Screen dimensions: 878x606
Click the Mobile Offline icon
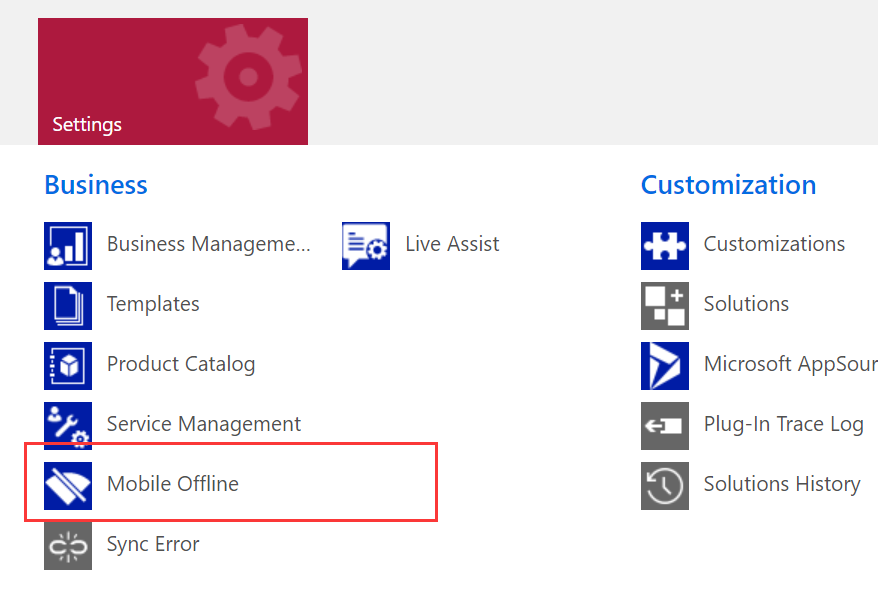68,486
